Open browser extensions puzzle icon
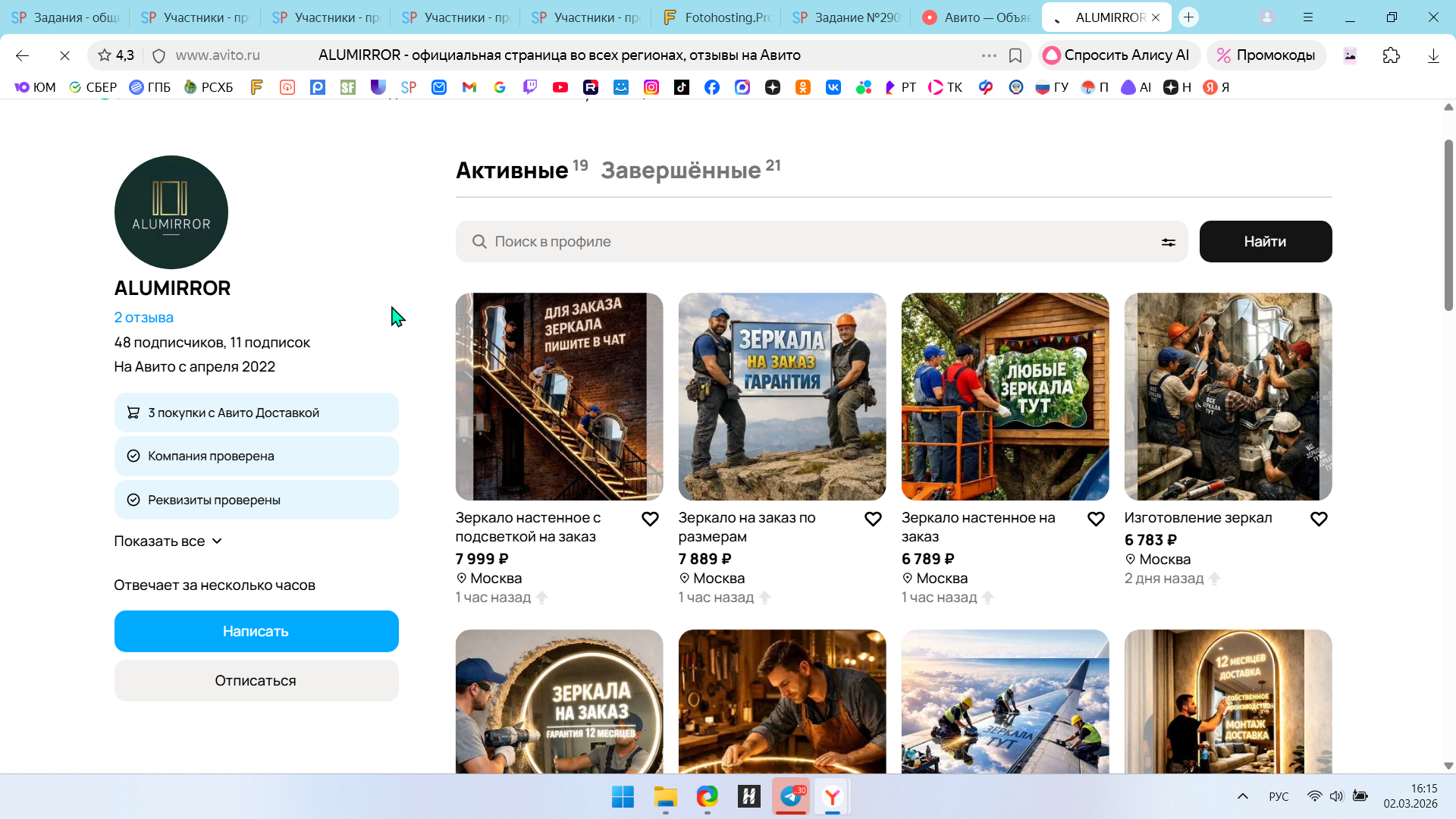This screenshot has width=1456, height=819. (x=1391, y=55)
